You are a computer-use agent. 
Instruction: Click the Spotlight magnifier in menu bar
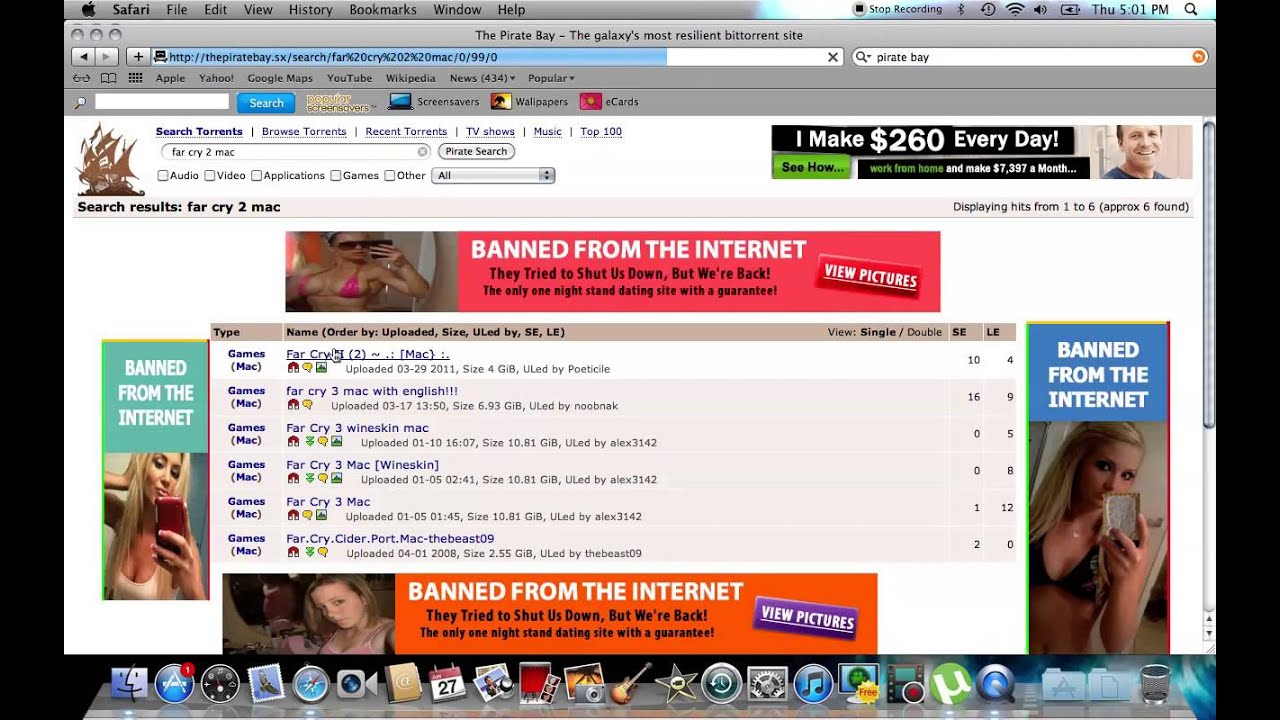click(1191, 9)
